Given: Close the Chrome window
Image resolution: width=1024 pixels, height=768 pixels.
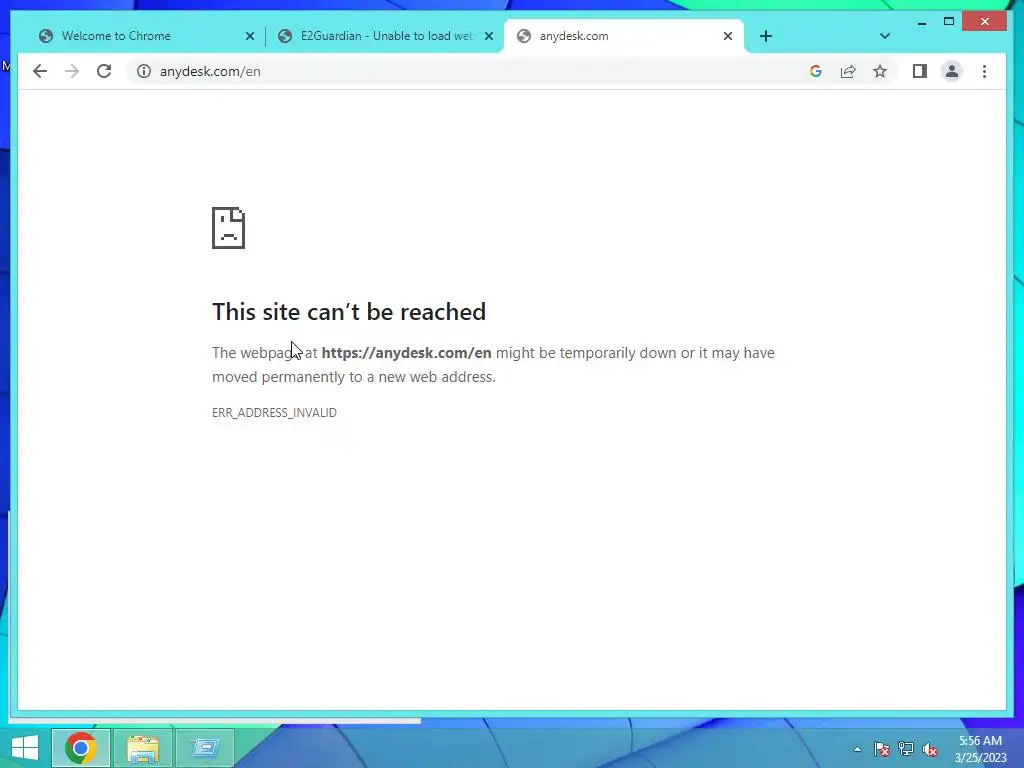Looking at the screenshot, I should [985, 22].
